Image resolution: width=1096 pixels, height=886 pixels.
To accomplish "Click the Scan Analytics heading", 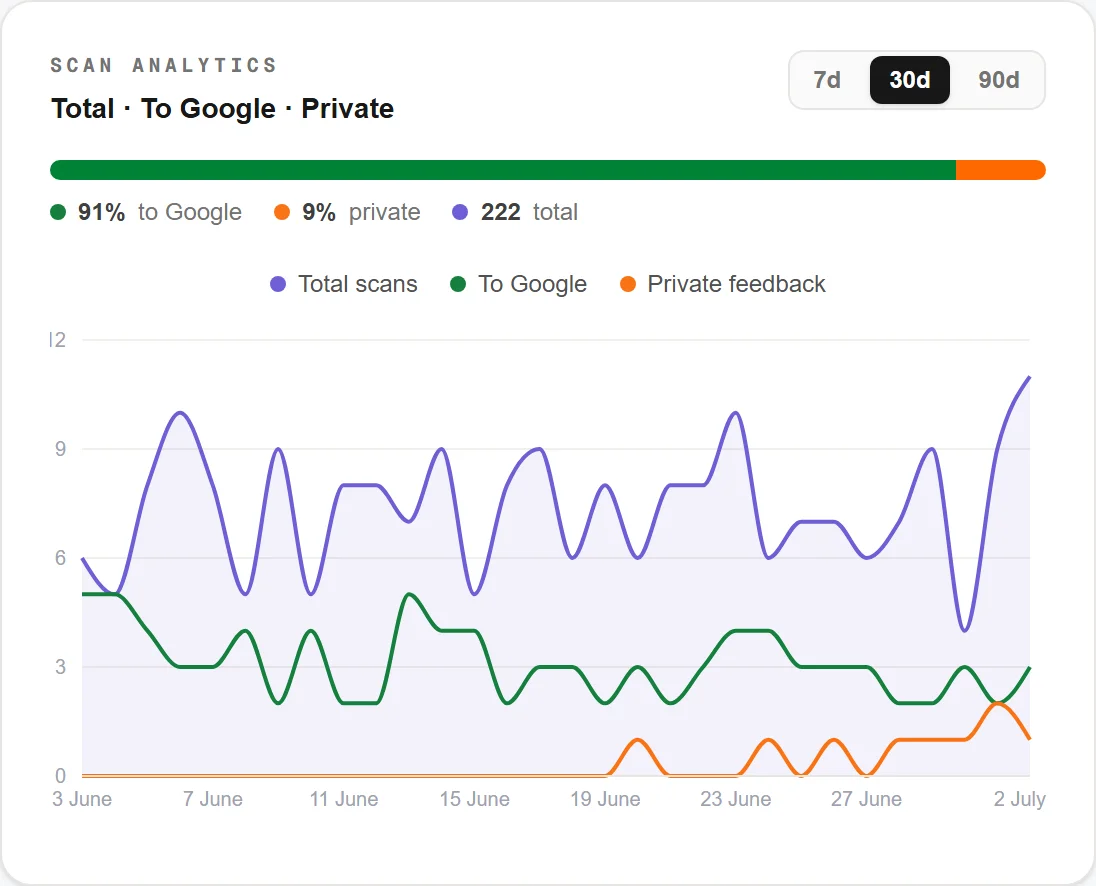I will click(164, 65).
